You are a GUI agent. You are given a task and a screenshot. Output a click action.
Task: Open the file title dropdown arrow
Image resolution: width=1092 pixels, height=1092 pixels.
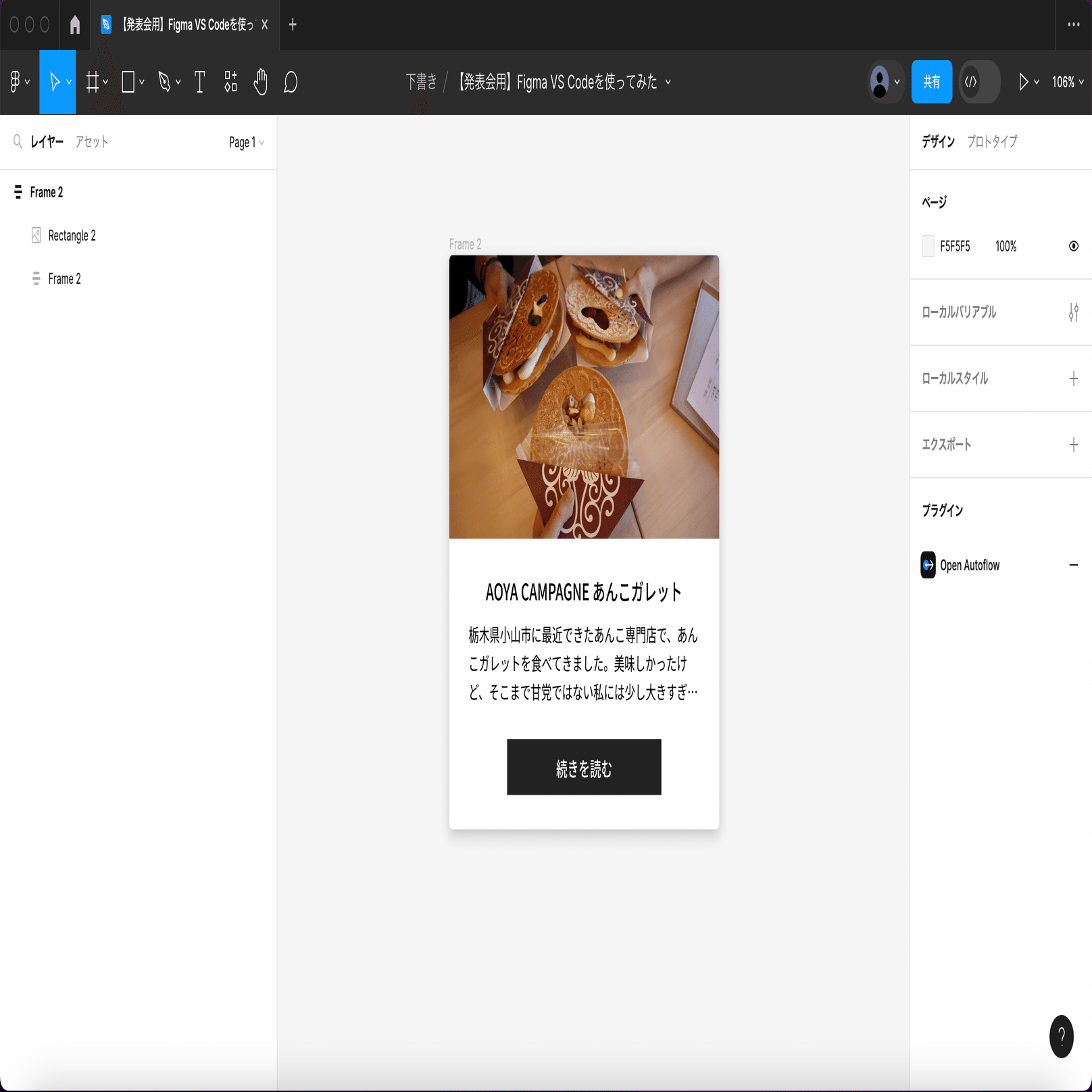click(668, 82)
